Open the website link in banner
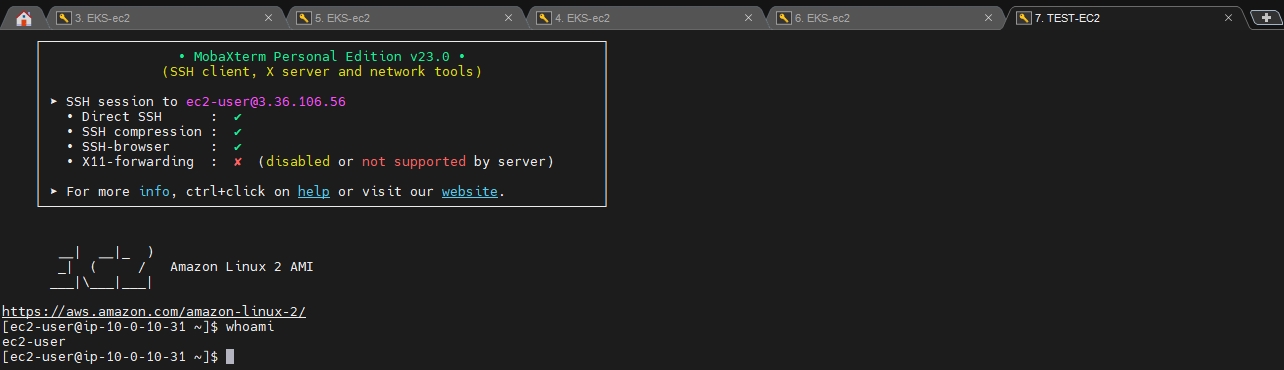This screenshot has width=1284, height=370. tap(469, 191)
